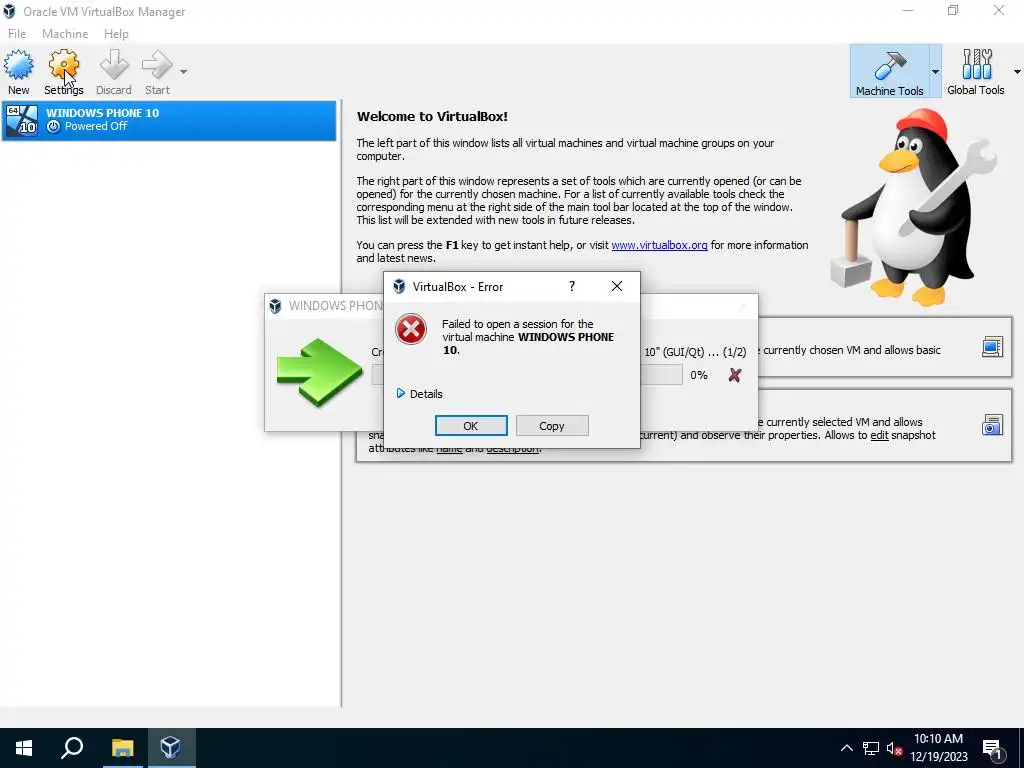Click the VirtualBox taskbar icon
The image size is (1024, 768).
pyautogui.click(x=170, y=748)
